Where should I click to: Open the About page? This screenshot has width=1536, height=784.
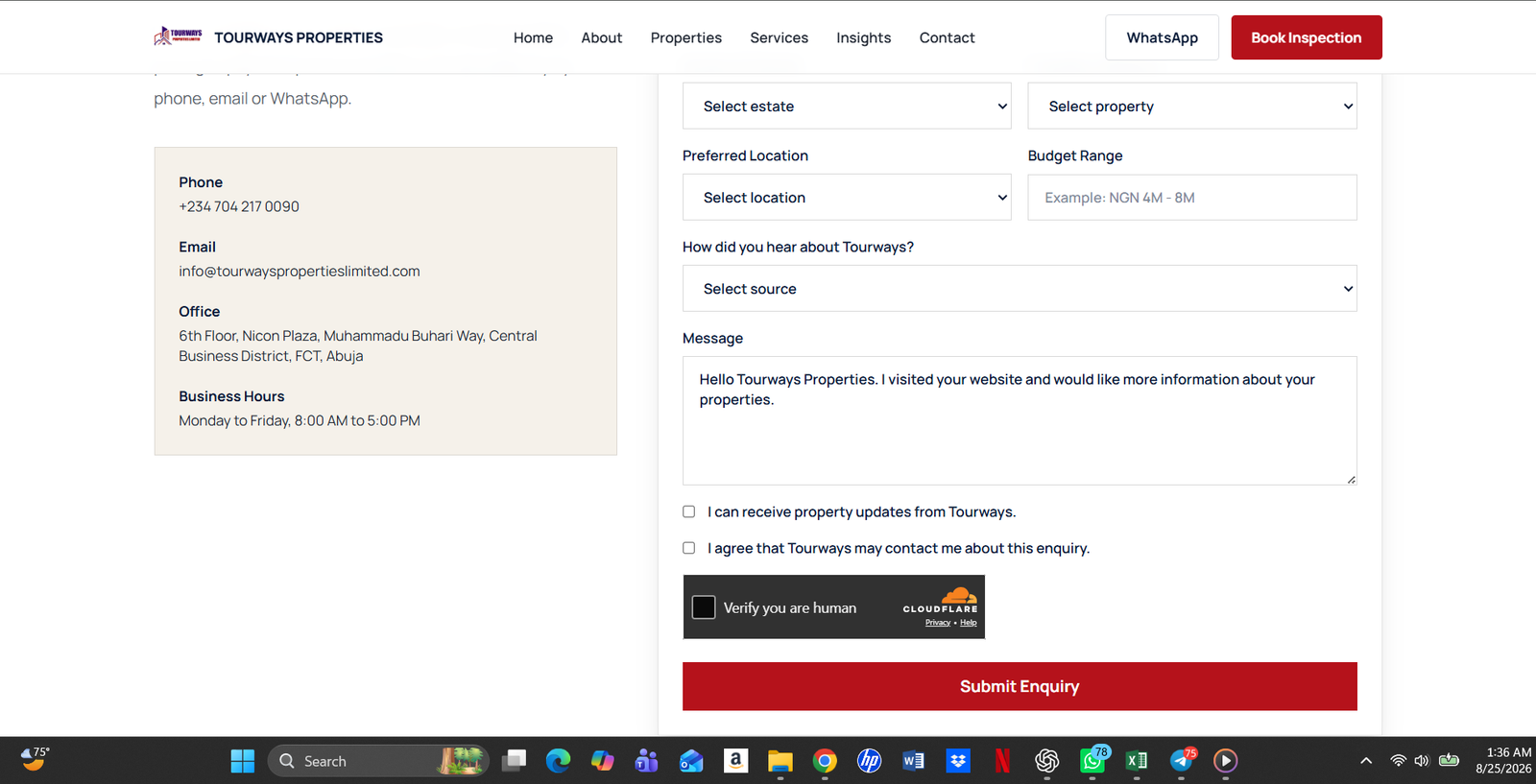(x=602, y=37)
